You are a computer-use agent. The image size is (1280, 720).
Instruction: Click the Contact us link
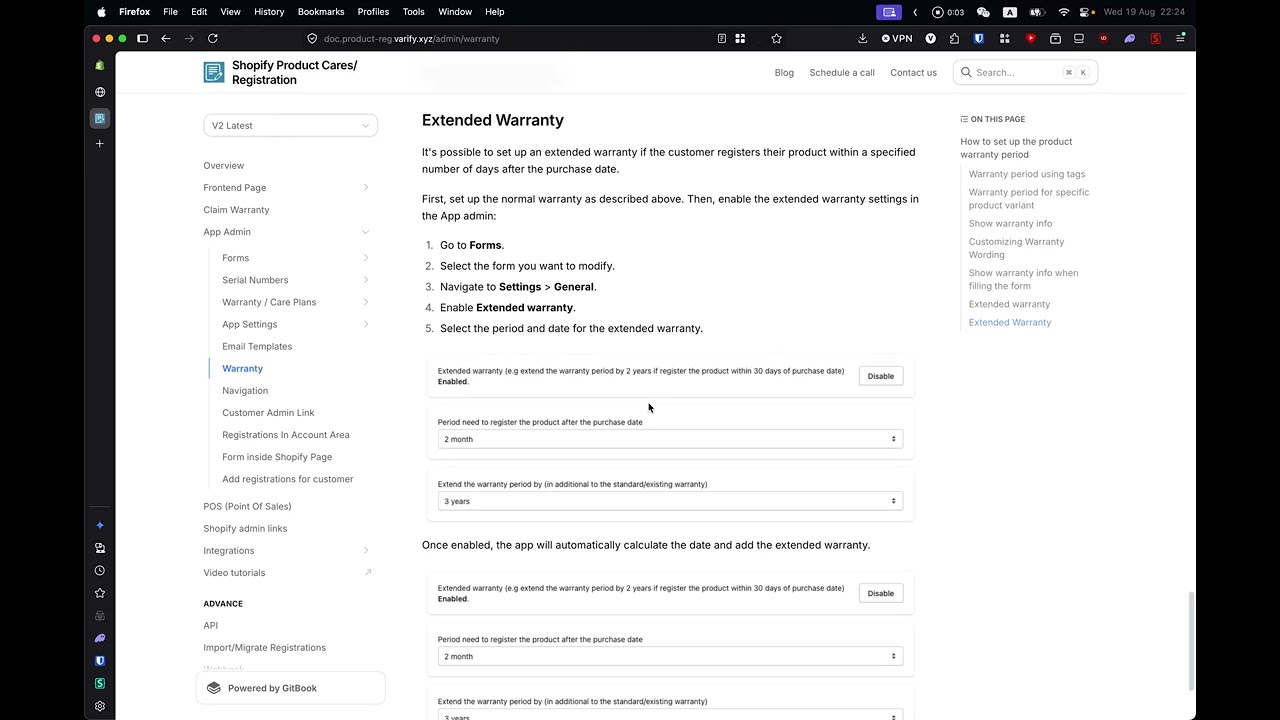pos(913,72)
